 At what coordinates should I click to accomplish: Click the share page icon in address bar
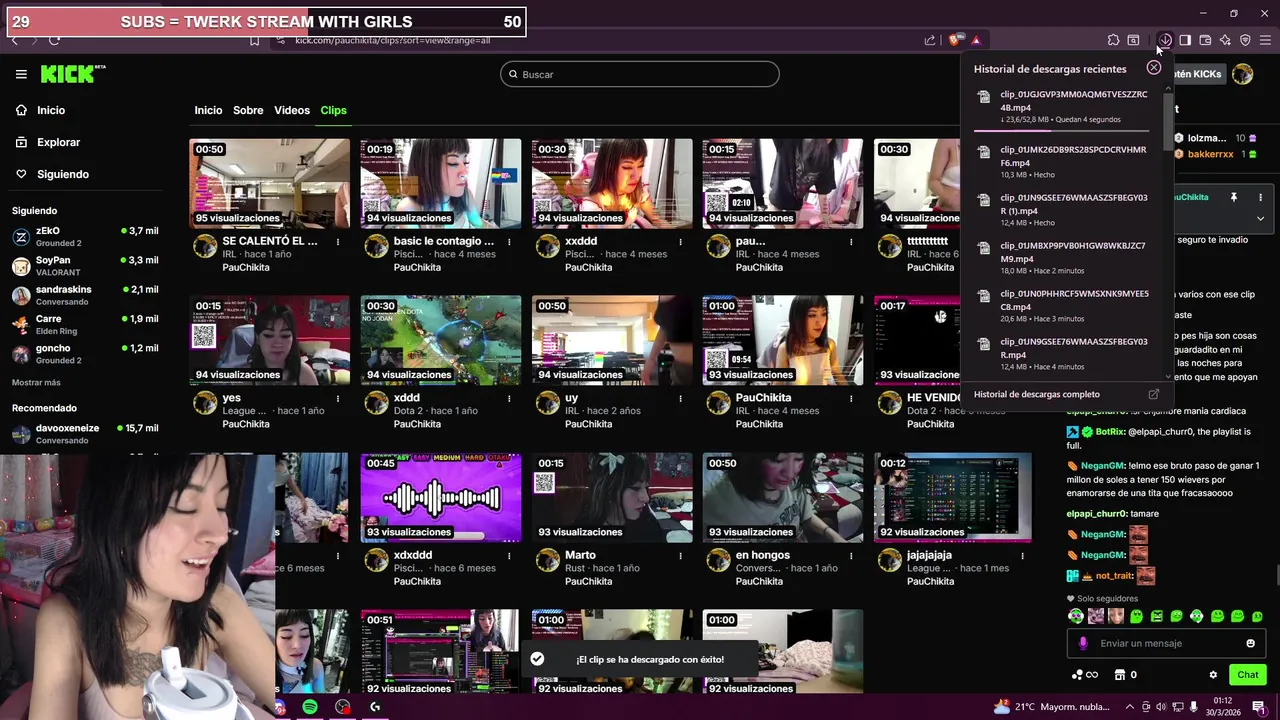pos(930,40)
